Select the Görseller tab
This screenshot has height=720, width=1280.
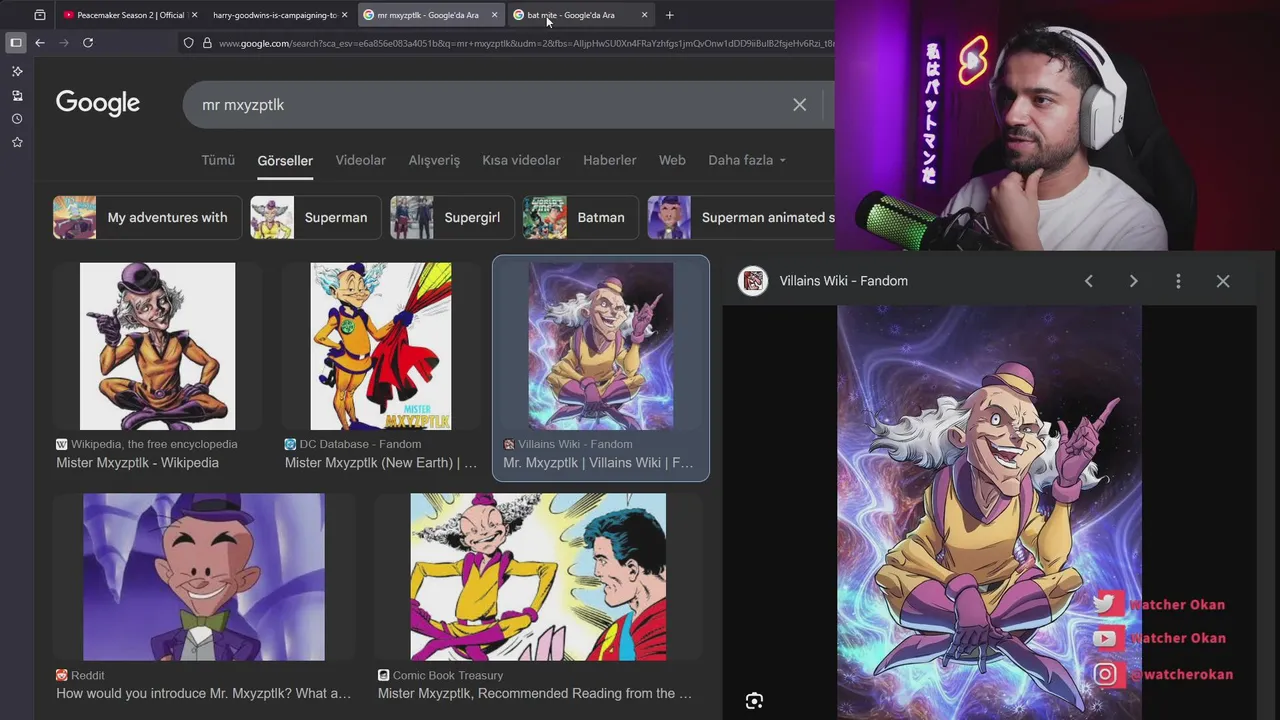coord(285,160)
